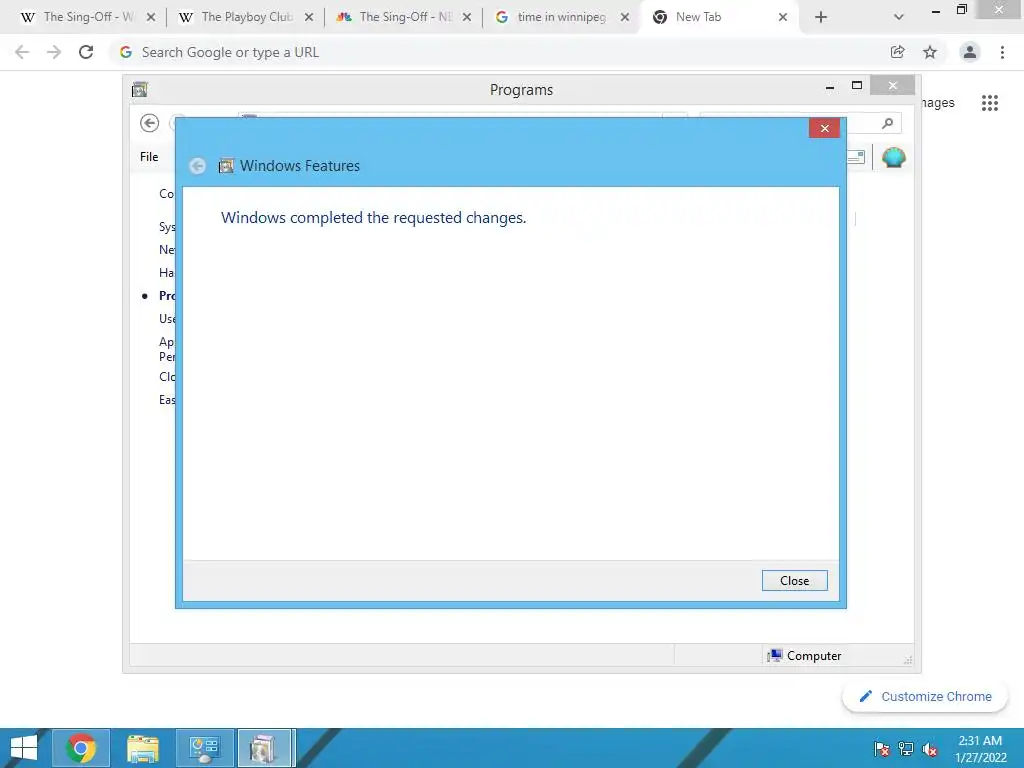This screenshot has height=768, width=1024.
Task: Close the time in winnipeg tab
Action: click(625, 18)
